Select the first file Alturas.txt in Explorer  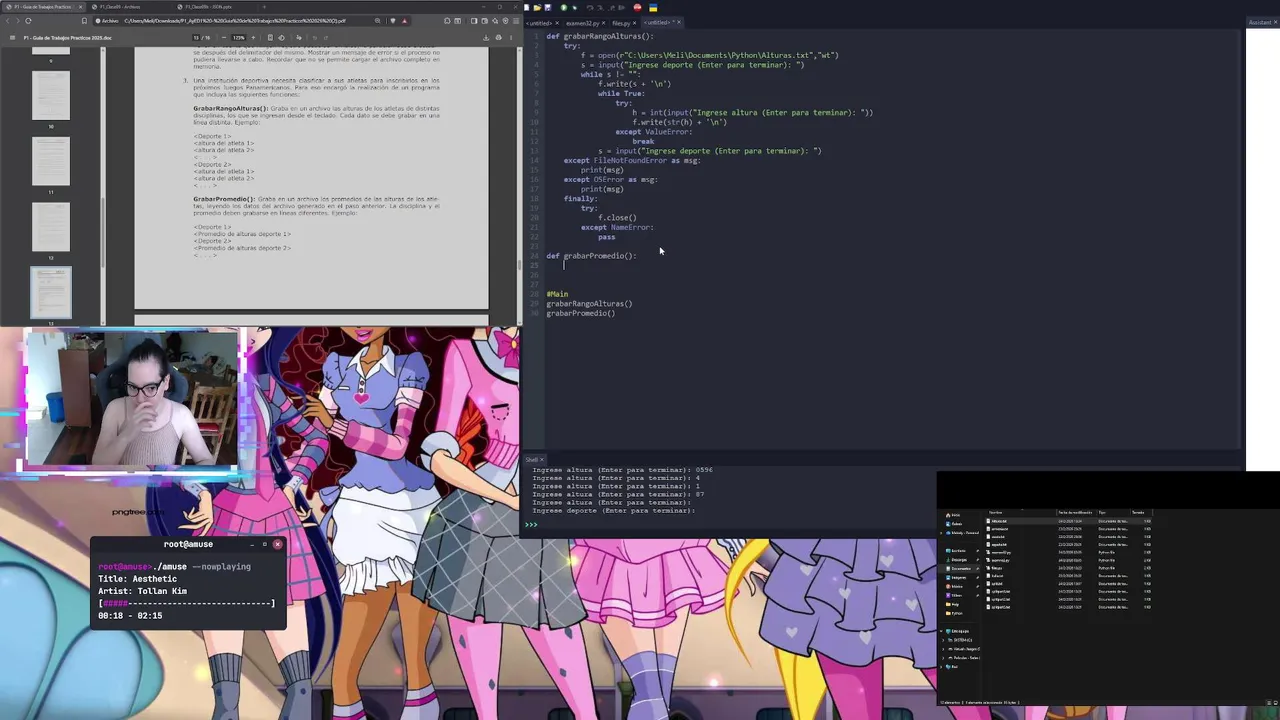pyautogui.click(x=1070, y=521)
